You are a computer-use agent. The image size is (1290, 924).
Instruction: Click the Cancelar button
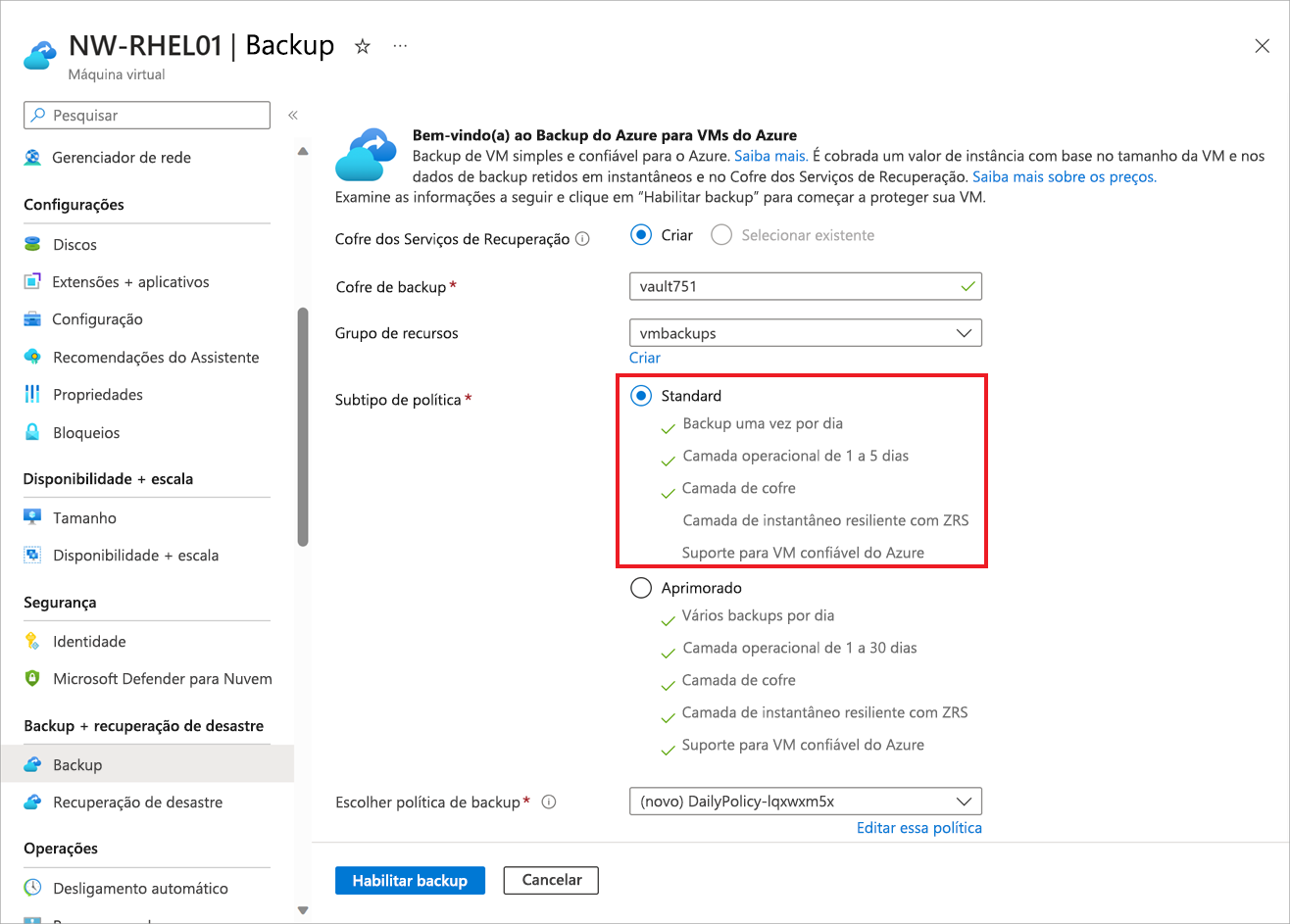pos(551,880)
